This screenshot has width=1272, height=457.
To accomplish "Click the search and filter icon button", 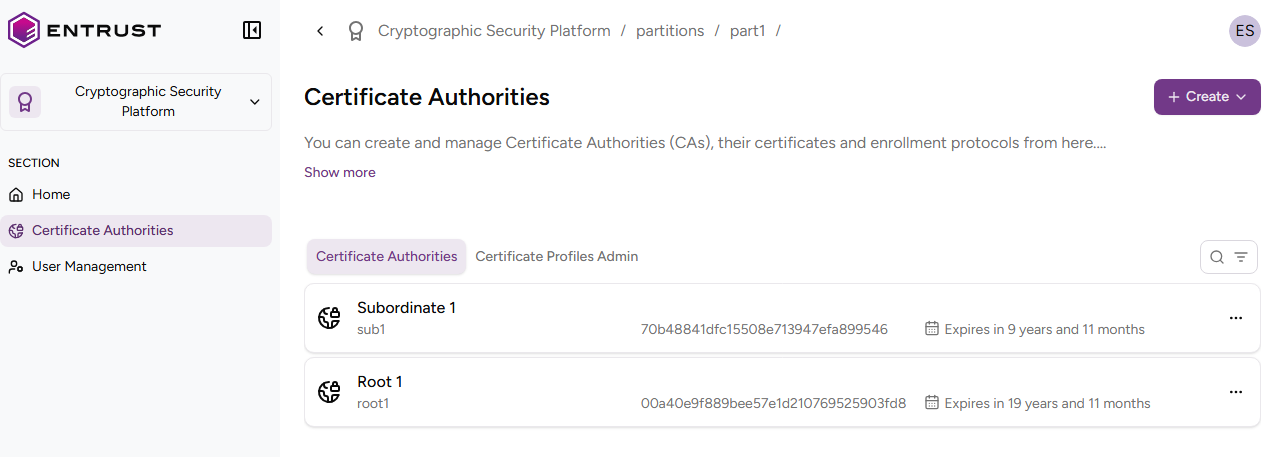I will pos(1228,257).
